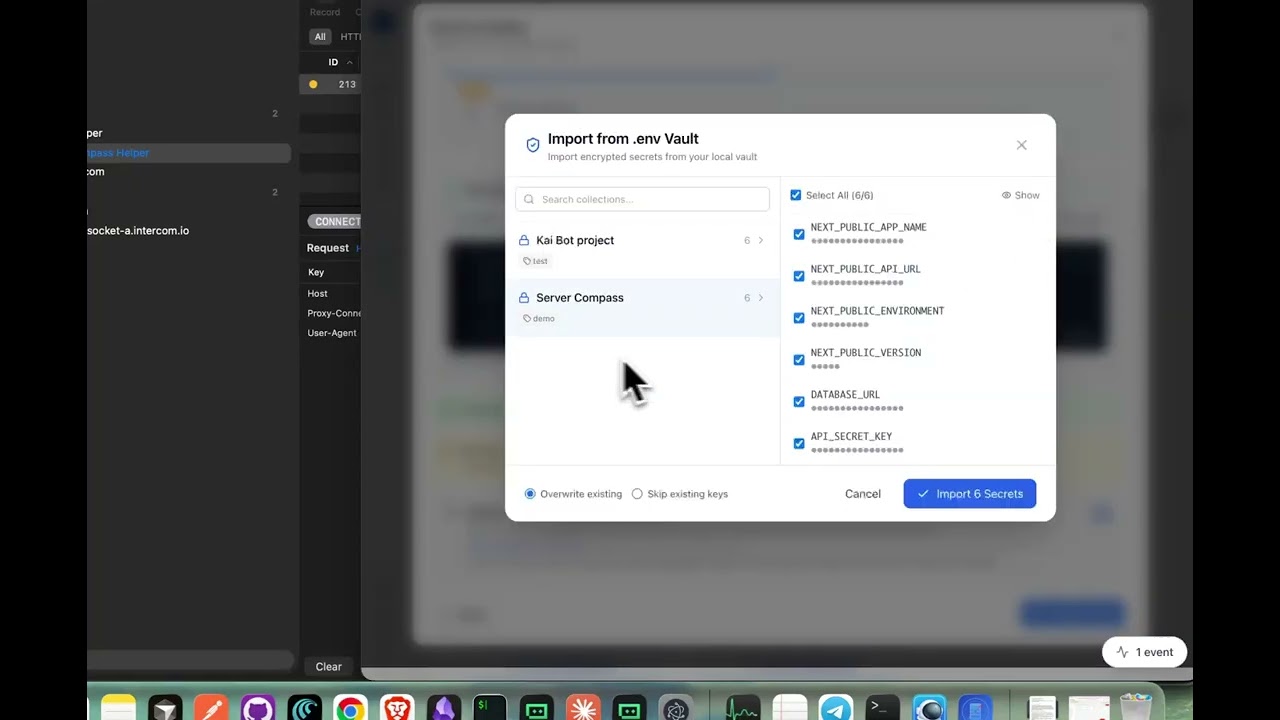Open Brave browser from the dock
This screenshot has width=1280, height=720.
point(397,708)
